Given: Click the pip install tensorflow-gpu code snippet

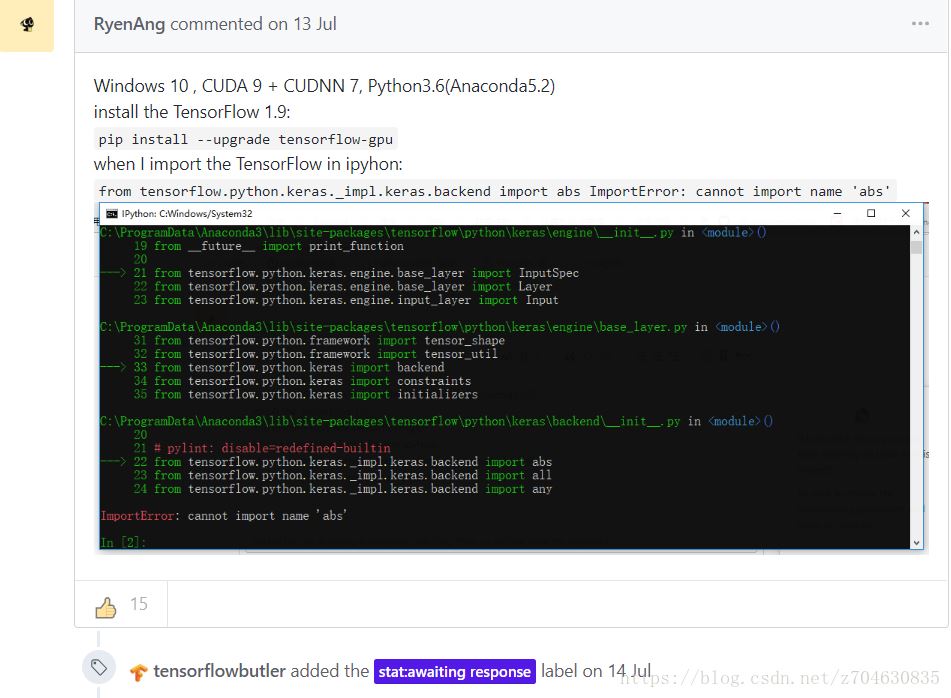Looking at the screenshot, I should click(x=243, y=138).
